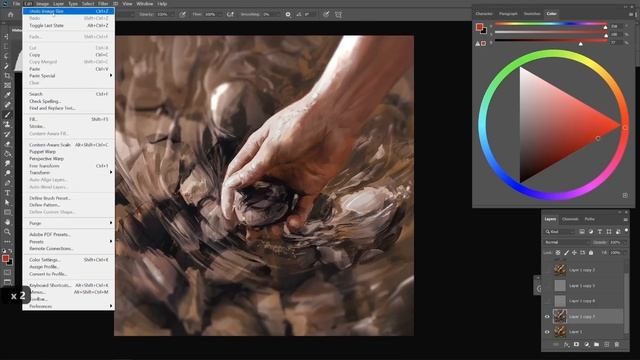Expand the Preferences submenu
The image size is (640, 360).
coord(69,306)
